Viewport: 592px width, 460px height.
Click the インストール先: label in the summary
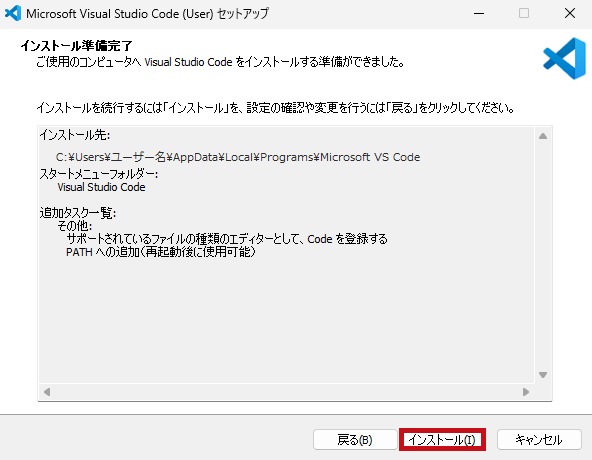75,135
